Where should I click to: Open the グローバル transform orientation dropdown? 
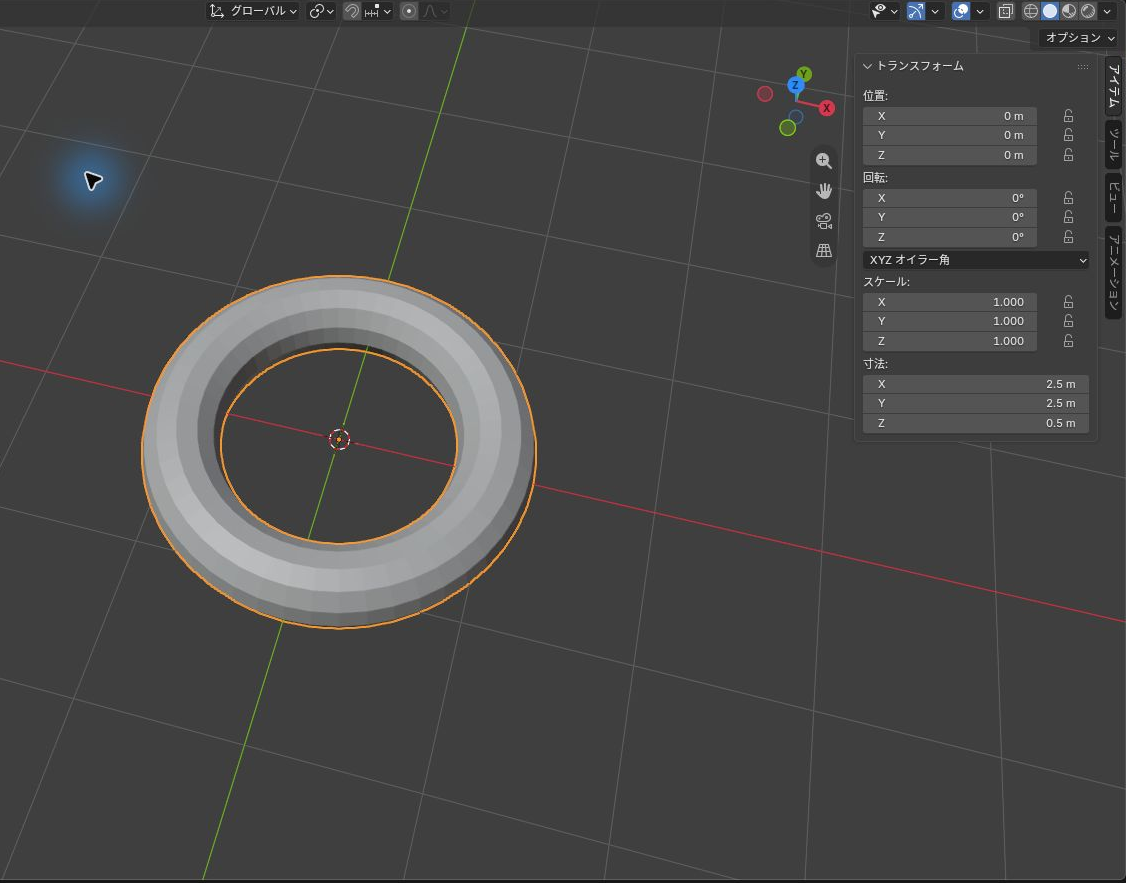(x=253, y=11)
